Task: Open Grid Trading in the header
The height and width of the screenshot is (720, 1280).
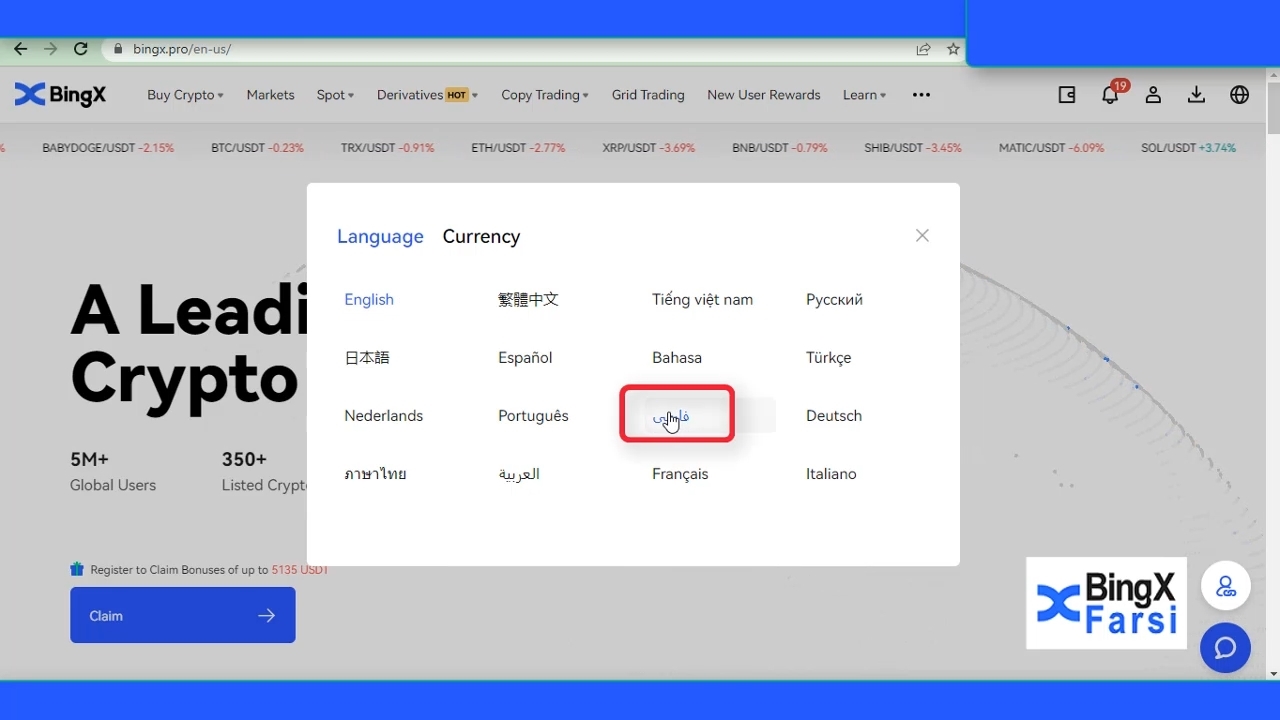Action: tap(648, 95)
